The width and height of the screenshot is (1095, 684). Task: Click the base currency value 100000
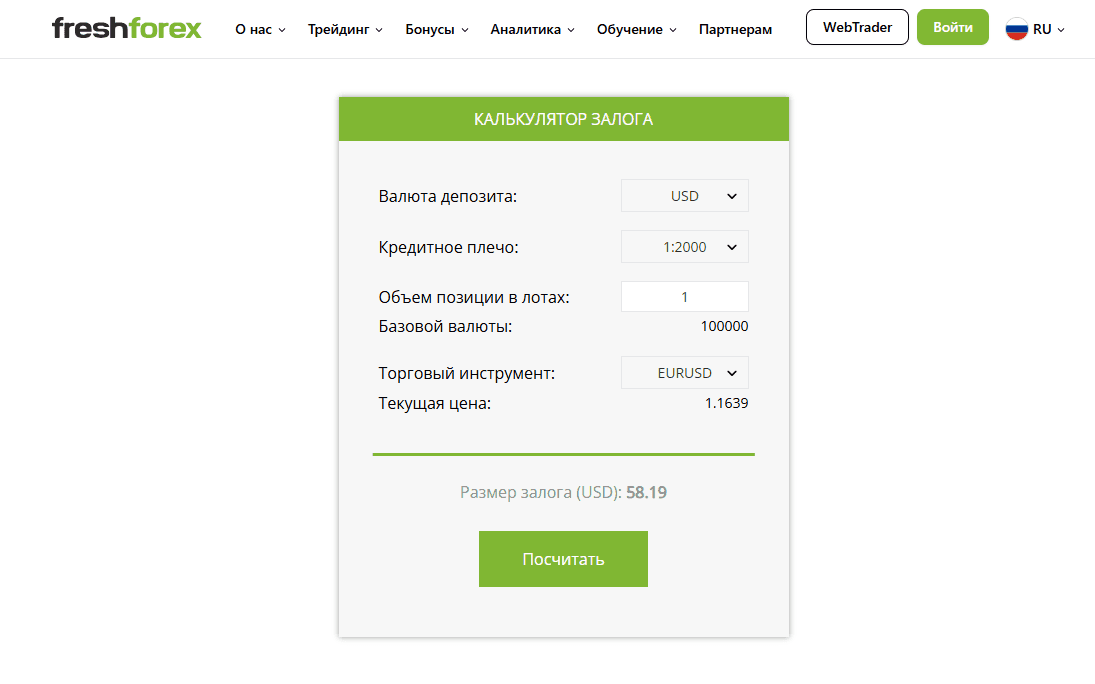point(724,326)
